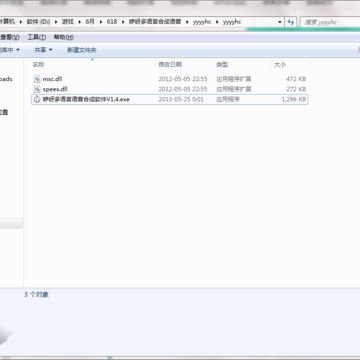Viewport: 360px width, 360px height.
Task: Click the 2012-05-05 22:55 date of msc.dll
Action: point(183,79)
